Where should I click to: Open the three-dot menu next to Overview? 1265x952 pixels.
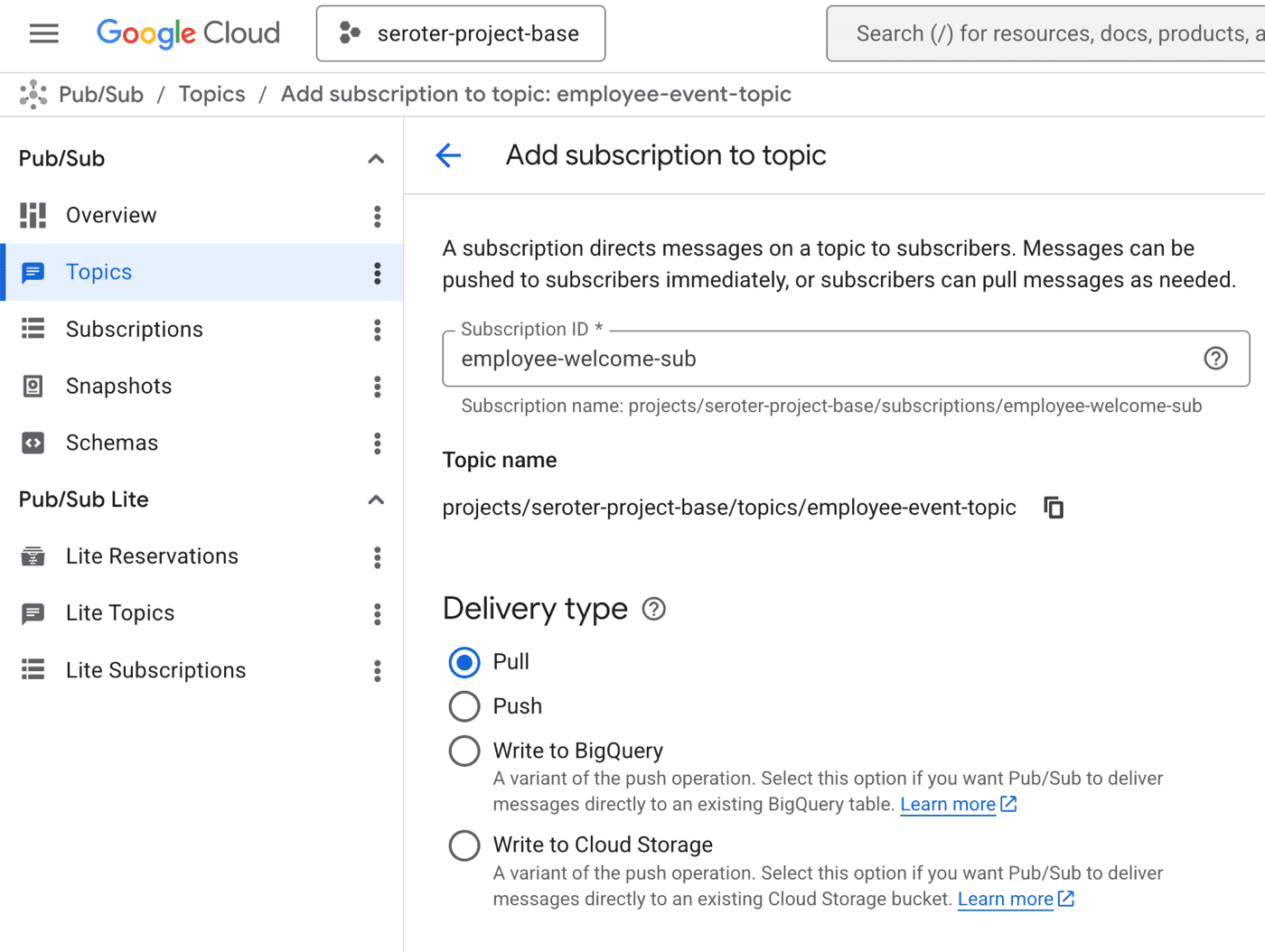pyautogui.click(x=377, y=216)
